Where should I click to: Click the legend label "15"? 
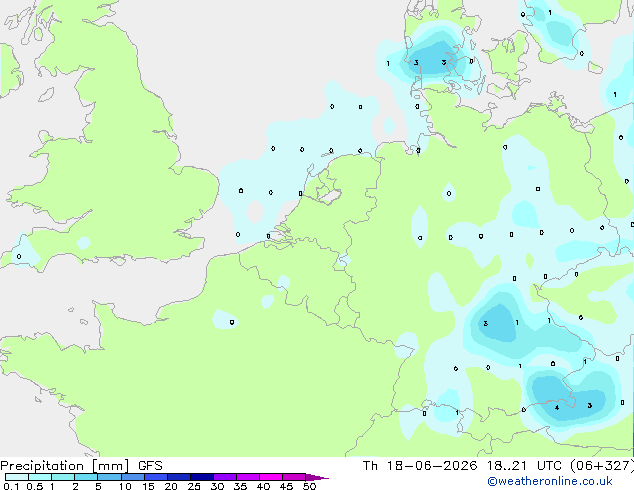148,486
